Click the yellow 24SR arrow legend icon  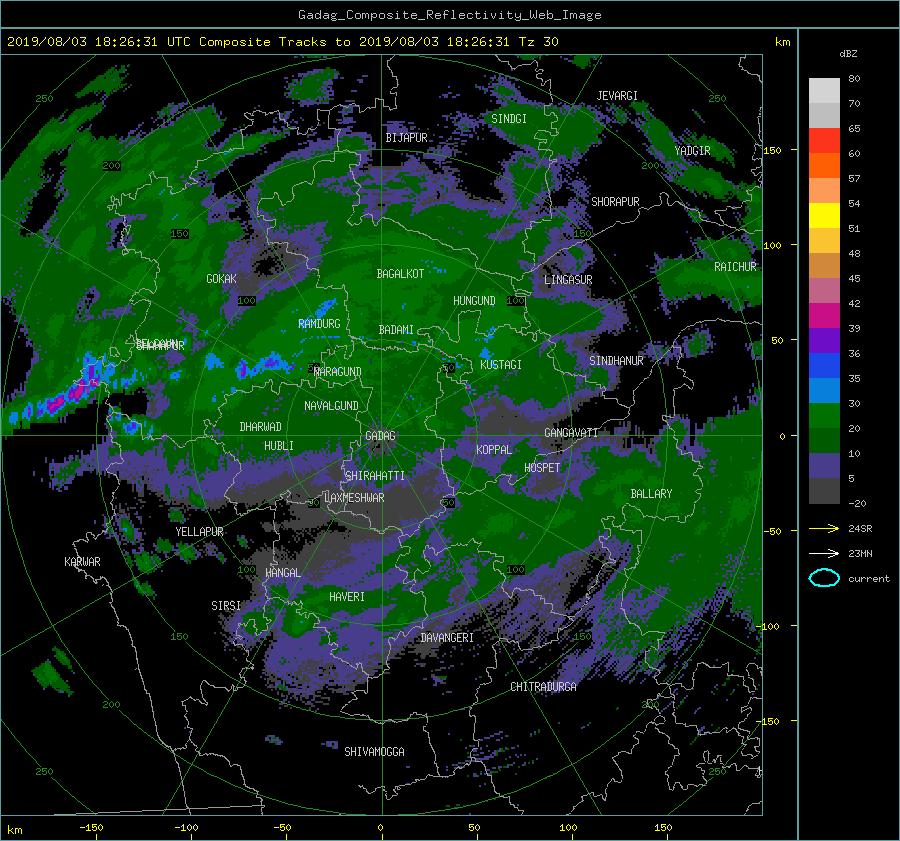pos(824,528)
